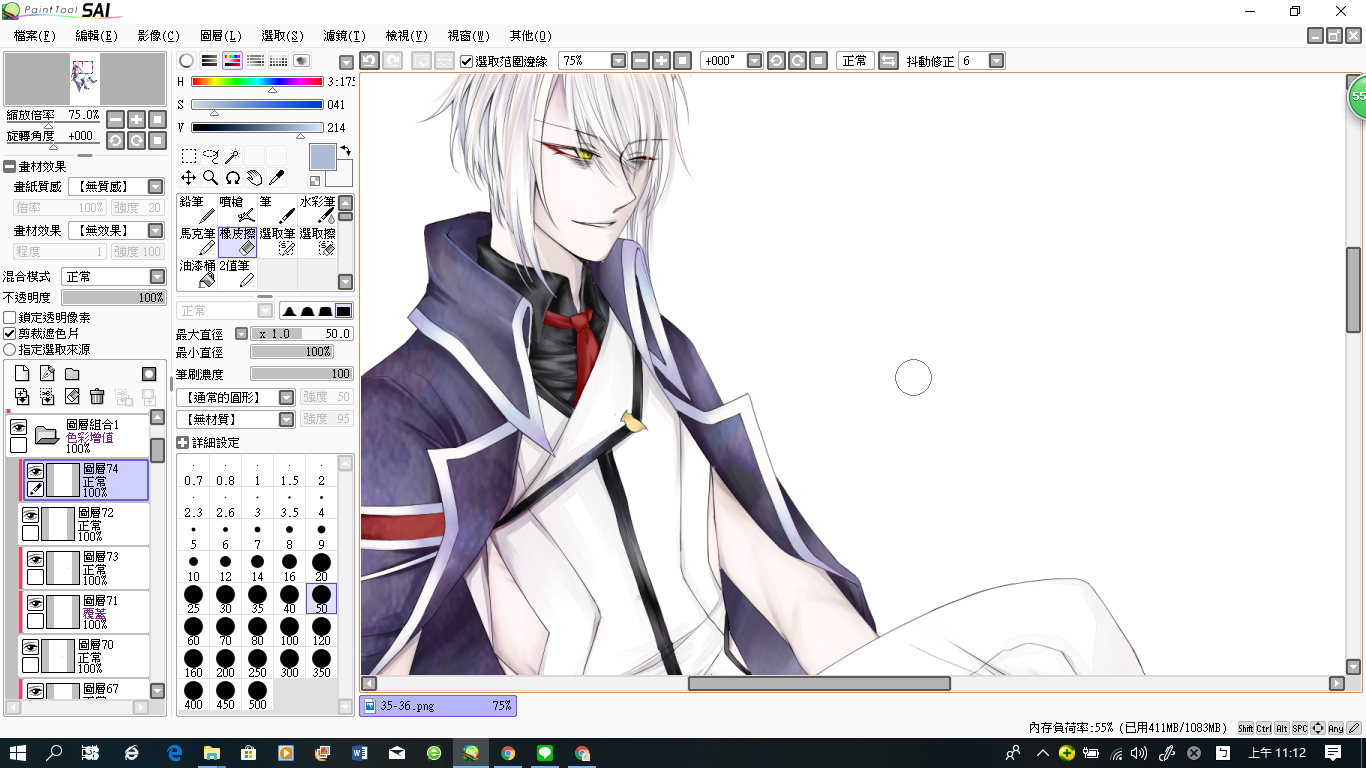This screenshot has width=1366, height=768.
Task: Open the 編輯(E) menu
Action: [x=96, y=35]
